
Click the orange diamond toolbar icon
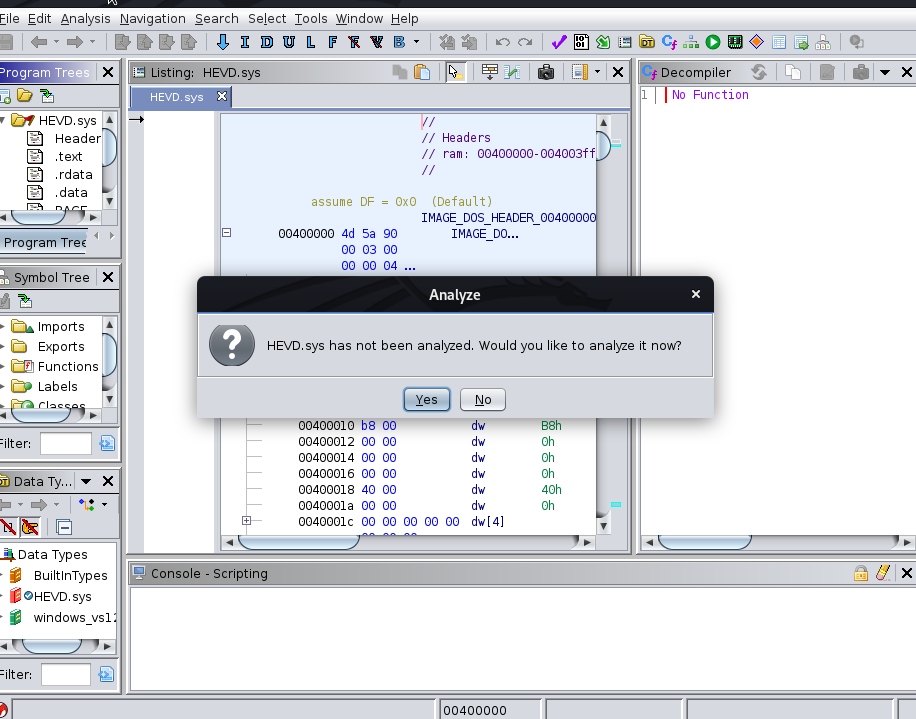coord(757,42)
